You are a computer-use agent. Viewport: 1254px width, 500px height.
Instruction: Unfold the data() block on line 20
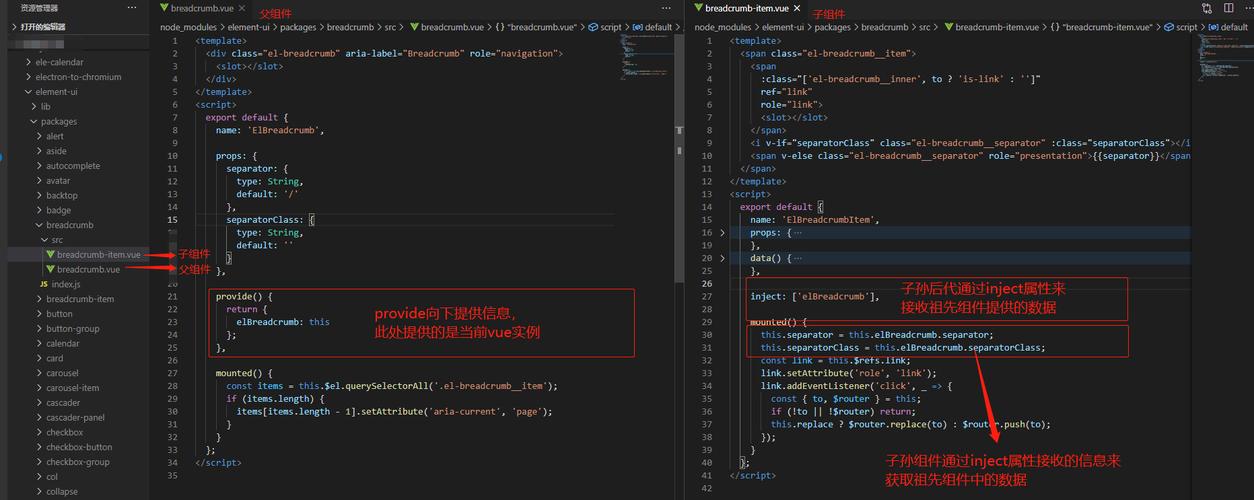(723, 258)
